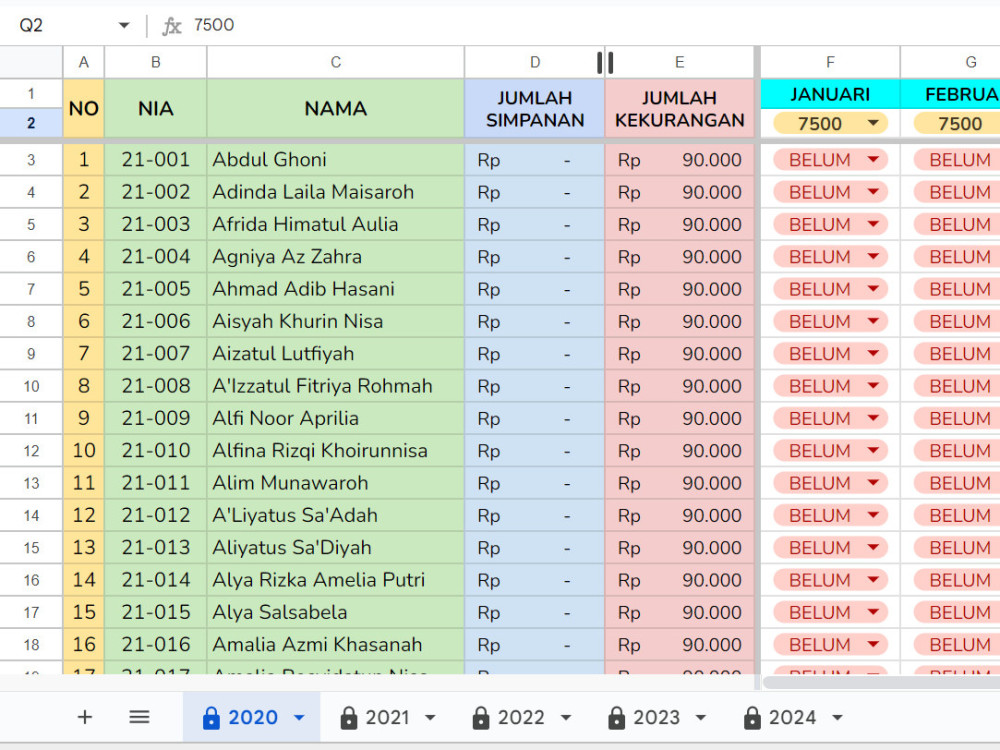The height and width of the screenshot is (750, 1000).
Task: Open Abdul Ghoni's JANUARI BELUM dropdown
Action: click(830, 159)
